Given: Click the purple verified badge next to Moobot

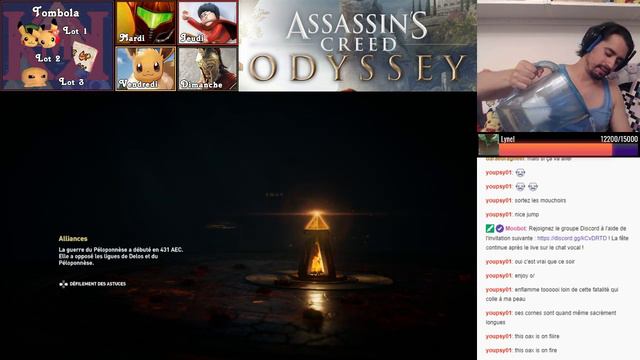Looking at the screenshot, I should point(500,229).
